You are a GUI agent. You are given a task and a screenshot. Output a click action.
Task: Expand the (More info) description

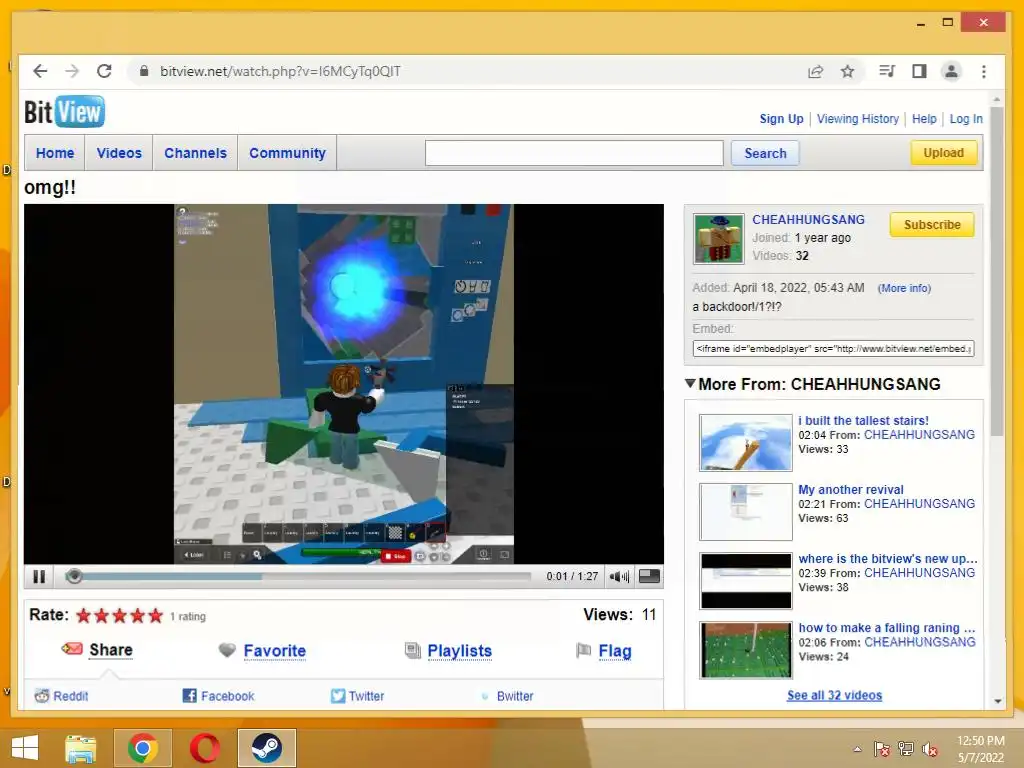[904, 288]
